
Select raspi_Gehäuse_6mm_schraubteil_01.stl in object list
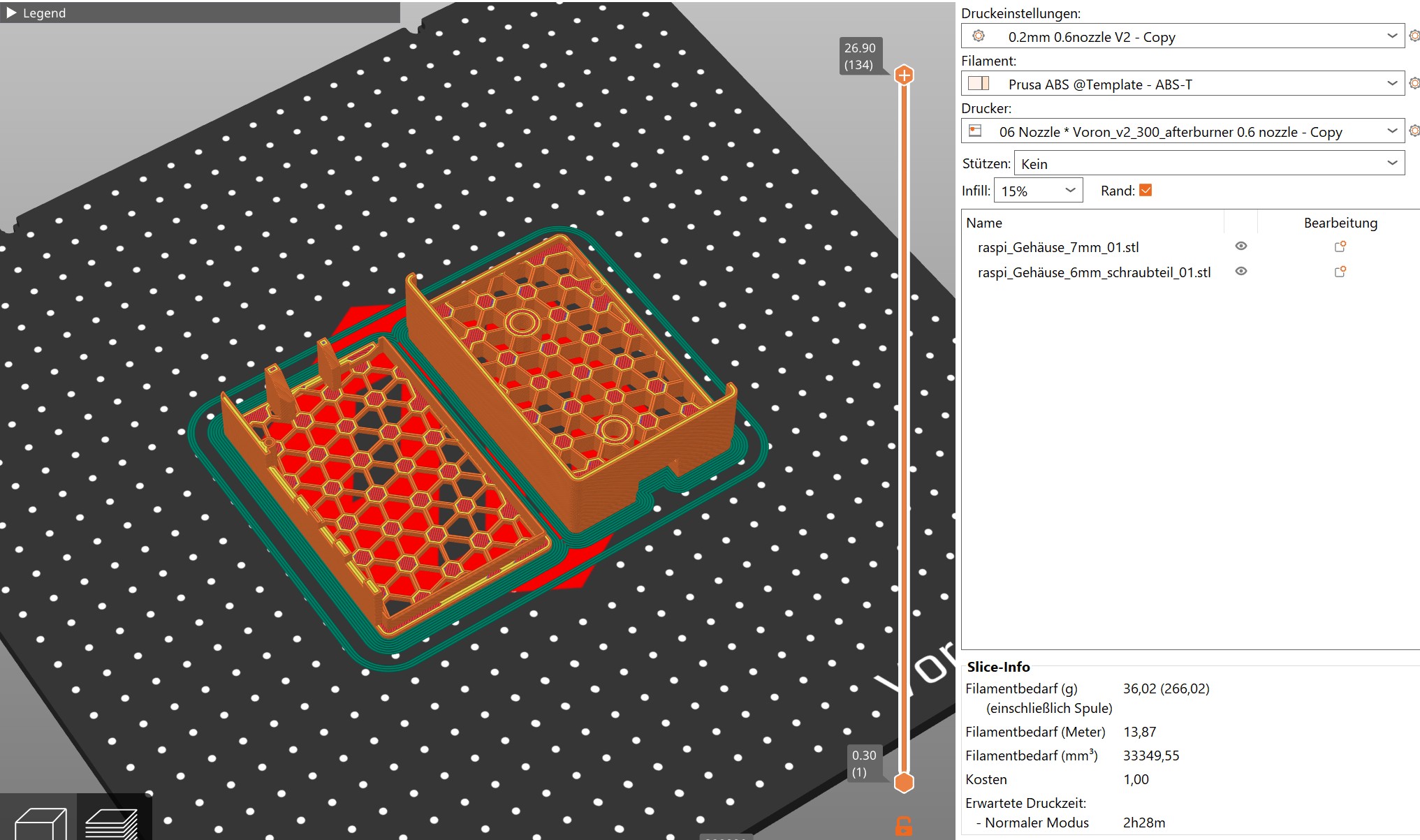click(x=1094, y=272)
